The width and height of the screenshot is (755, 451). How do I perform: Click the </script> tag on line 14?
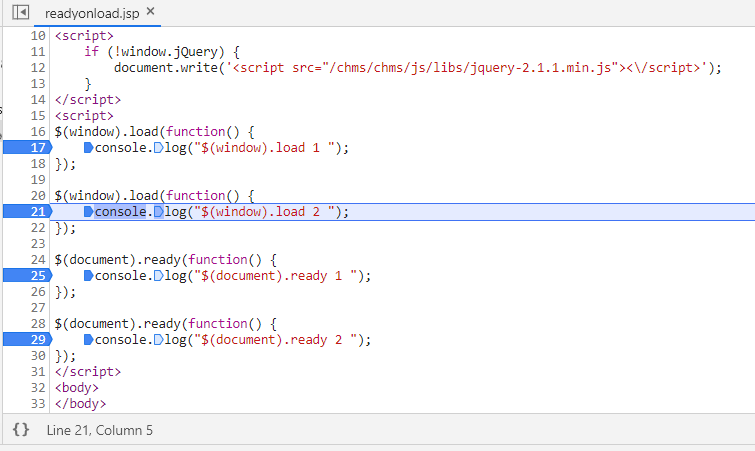click(x=88, y=100)
